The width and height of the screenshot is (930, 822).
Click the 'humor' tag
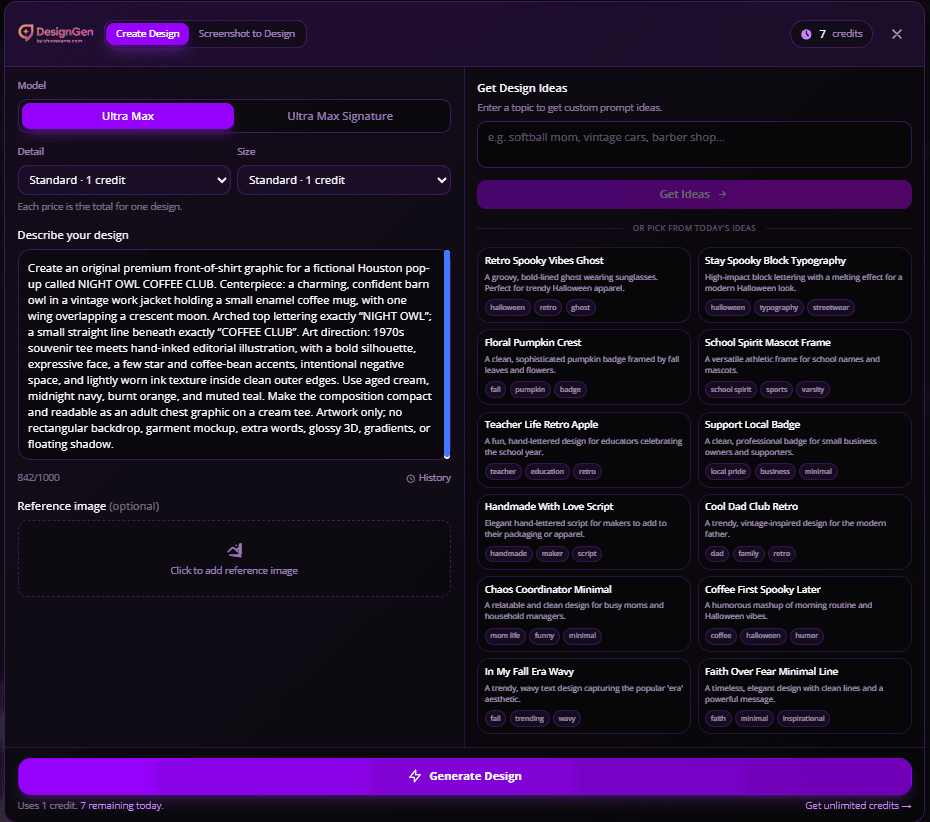coord(806,636)
